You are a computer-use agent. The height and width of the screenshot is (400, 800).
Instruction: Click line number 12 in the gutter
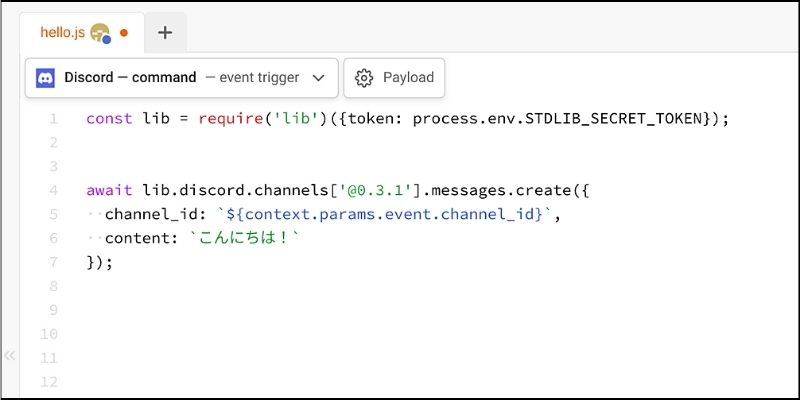click(49, 382)
